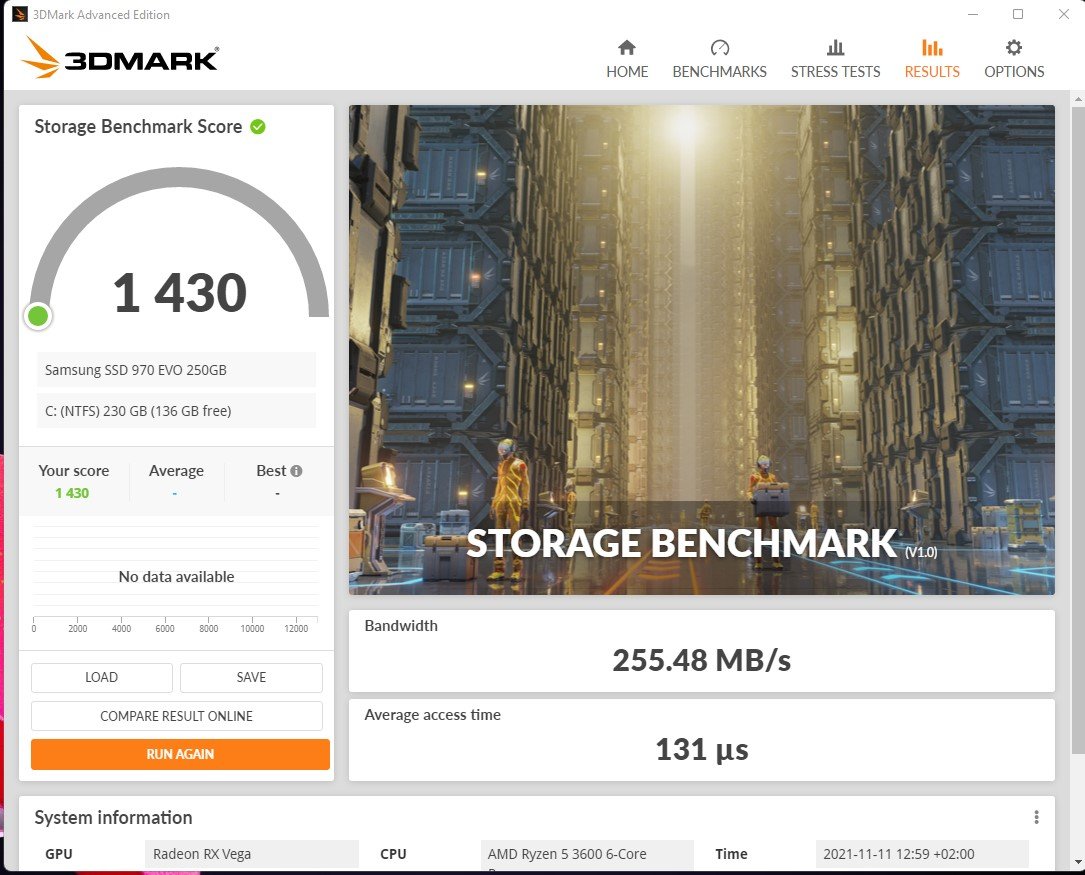Click the Home house icon
This screenshot has width=1085, height=875.
pyautogui.click(x=627, y=47)
